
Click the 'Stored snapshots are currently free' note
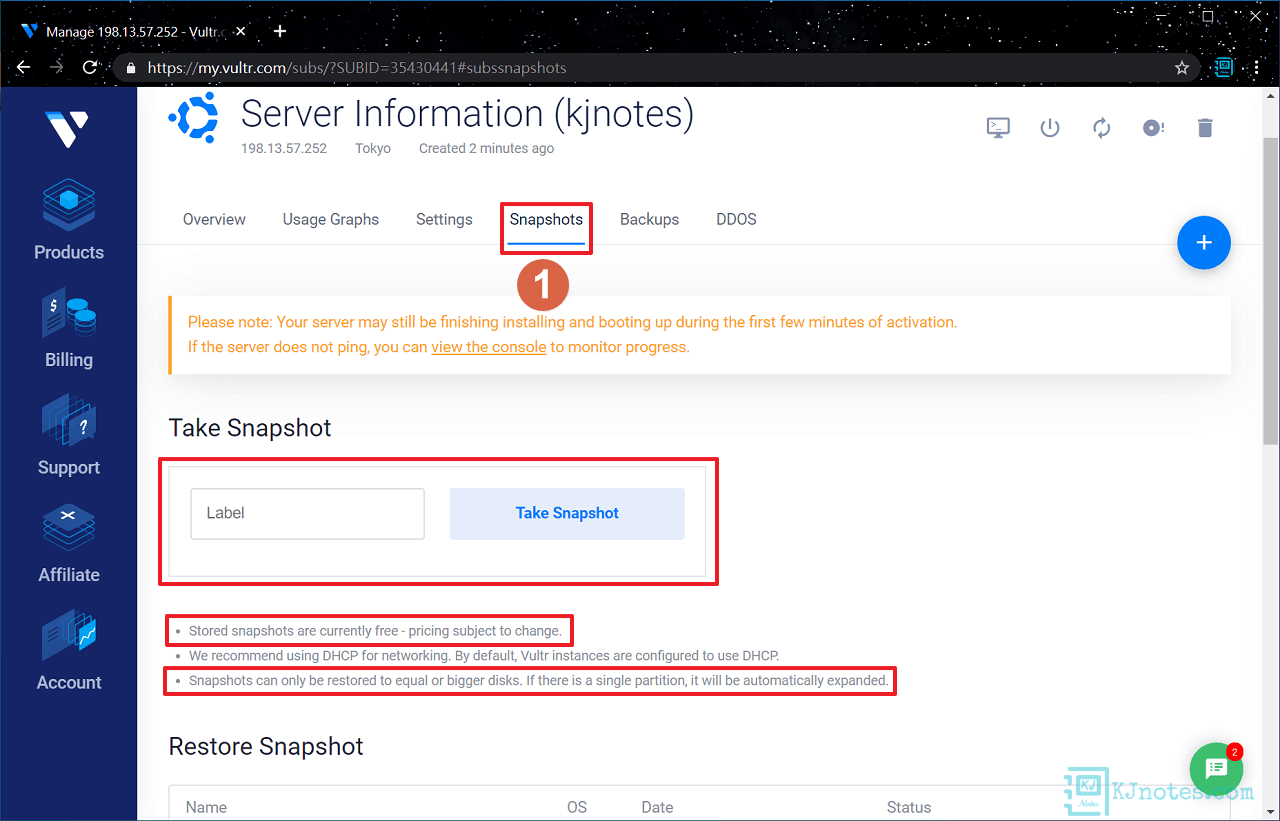click(375, 631)
